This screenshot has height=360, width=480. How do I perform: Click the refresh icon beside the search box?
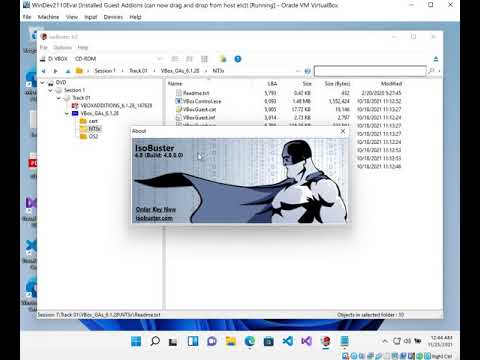pos(307,71)
